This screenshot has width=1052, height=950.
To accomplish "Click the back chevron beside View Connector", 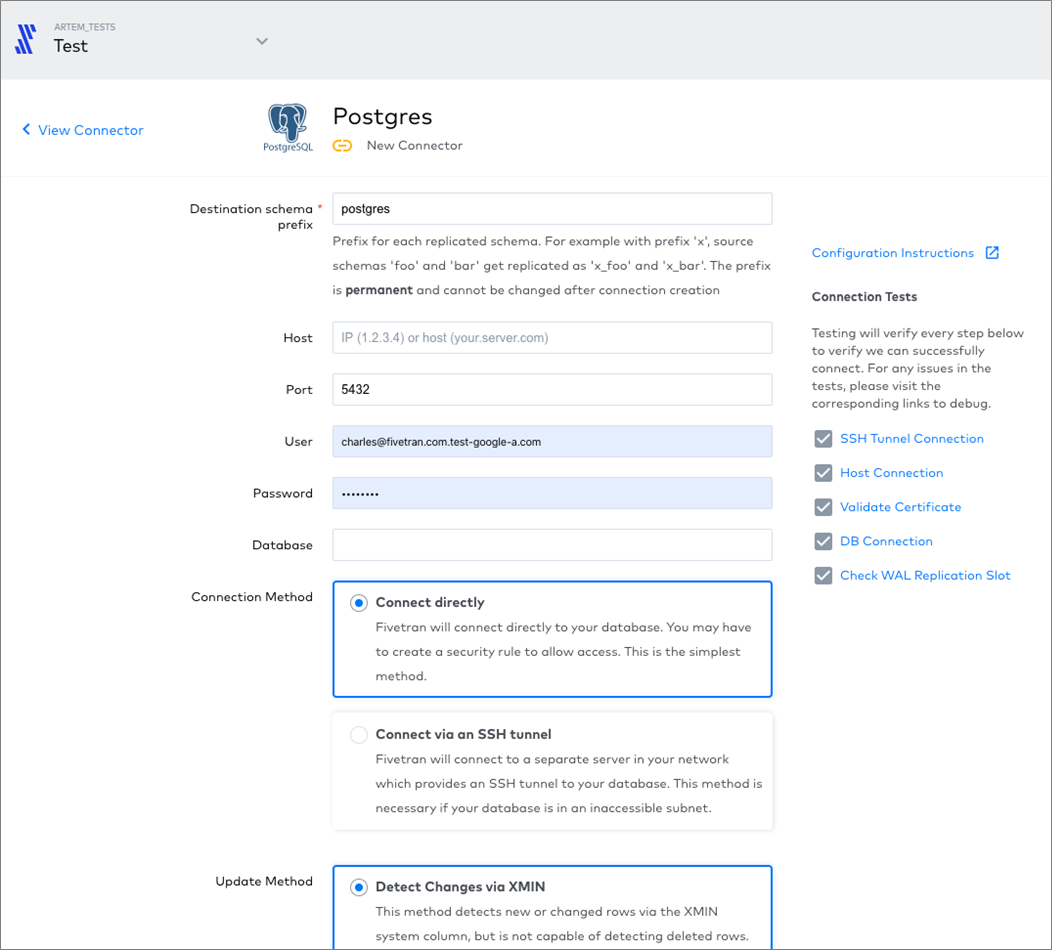I will (26, 129).
